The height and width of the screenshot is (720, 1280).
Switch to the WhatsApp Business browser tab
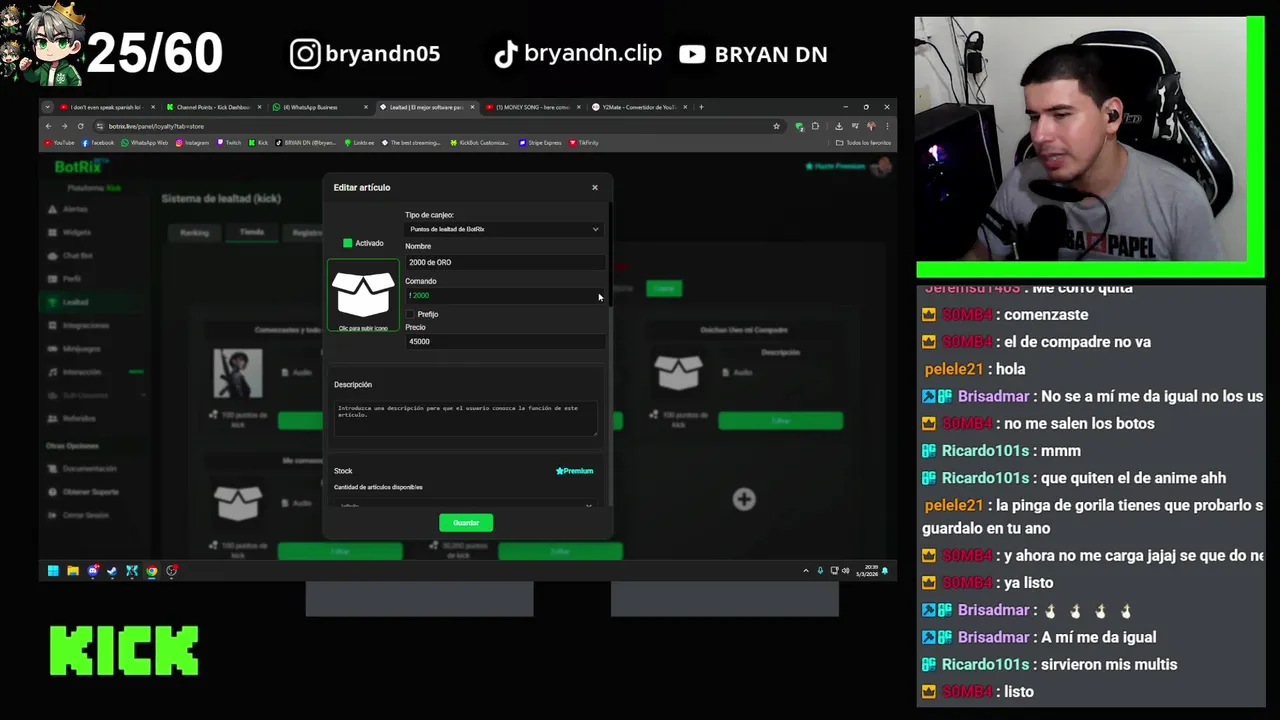(x=318, y=107)
